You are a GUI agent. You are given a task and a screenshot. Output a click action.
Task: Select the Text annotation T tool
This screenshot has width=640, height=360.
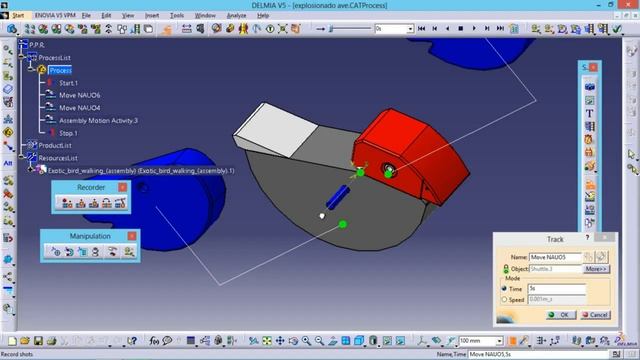click(589, 113)
